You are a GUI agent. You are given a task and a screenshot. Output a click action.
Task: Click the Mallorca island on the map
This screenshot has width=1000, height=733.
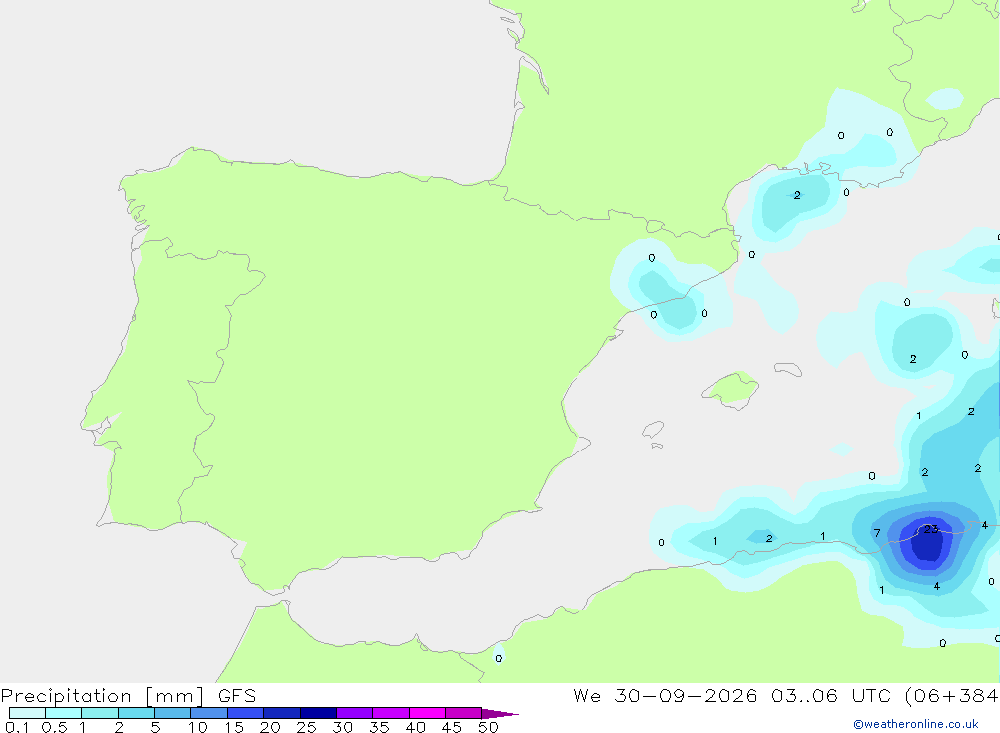731,388
